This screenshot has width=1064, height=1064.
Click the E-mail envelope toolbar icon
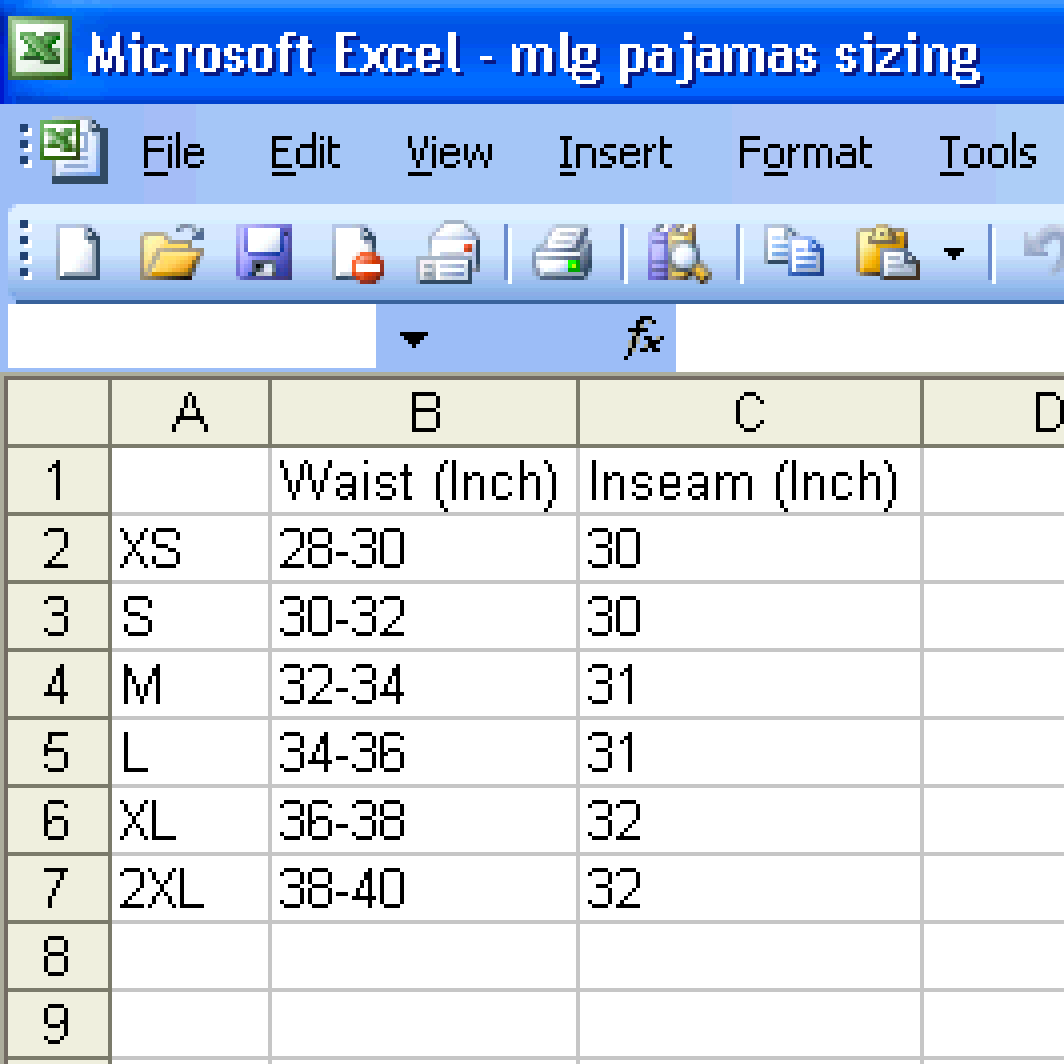(448, 251)
